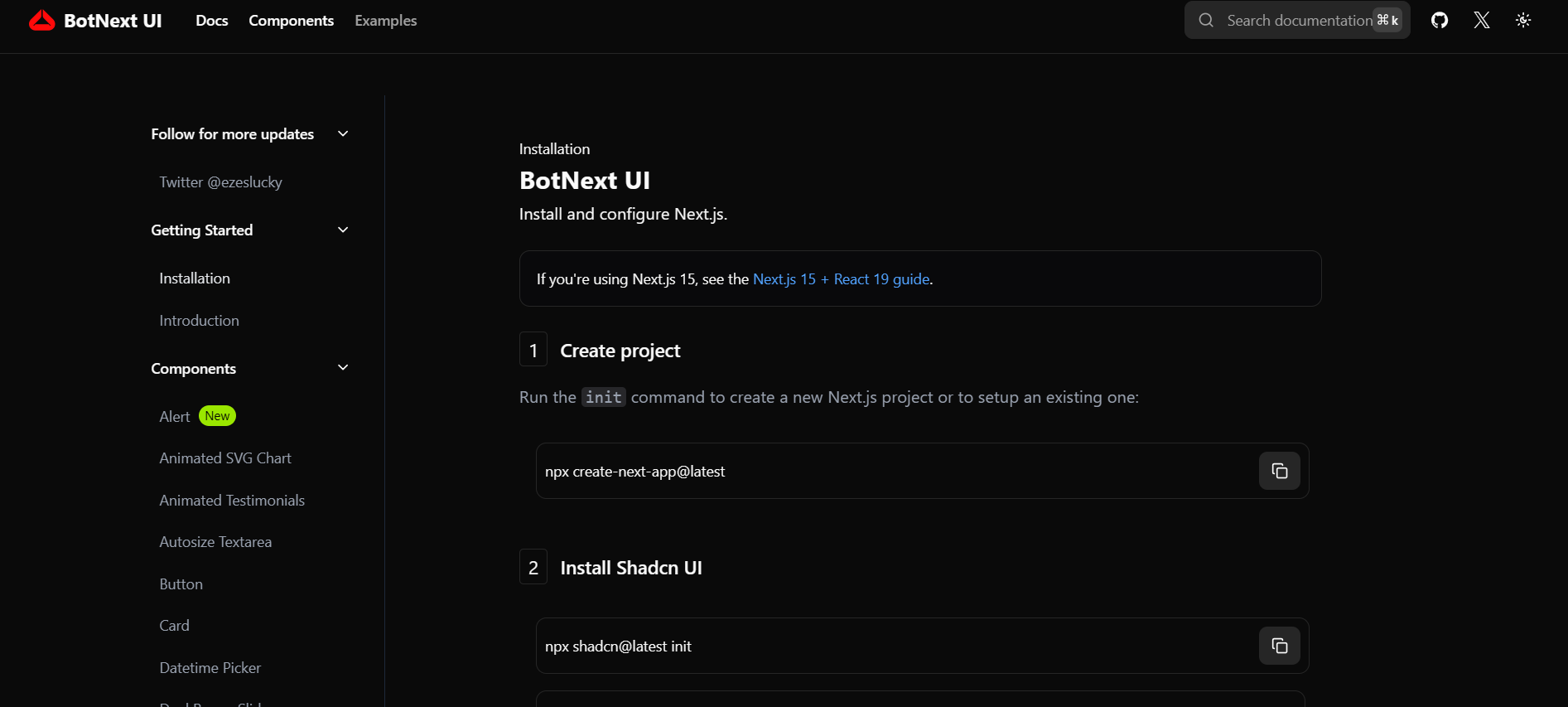Click the BotNext UI page title

click(585, 181)
